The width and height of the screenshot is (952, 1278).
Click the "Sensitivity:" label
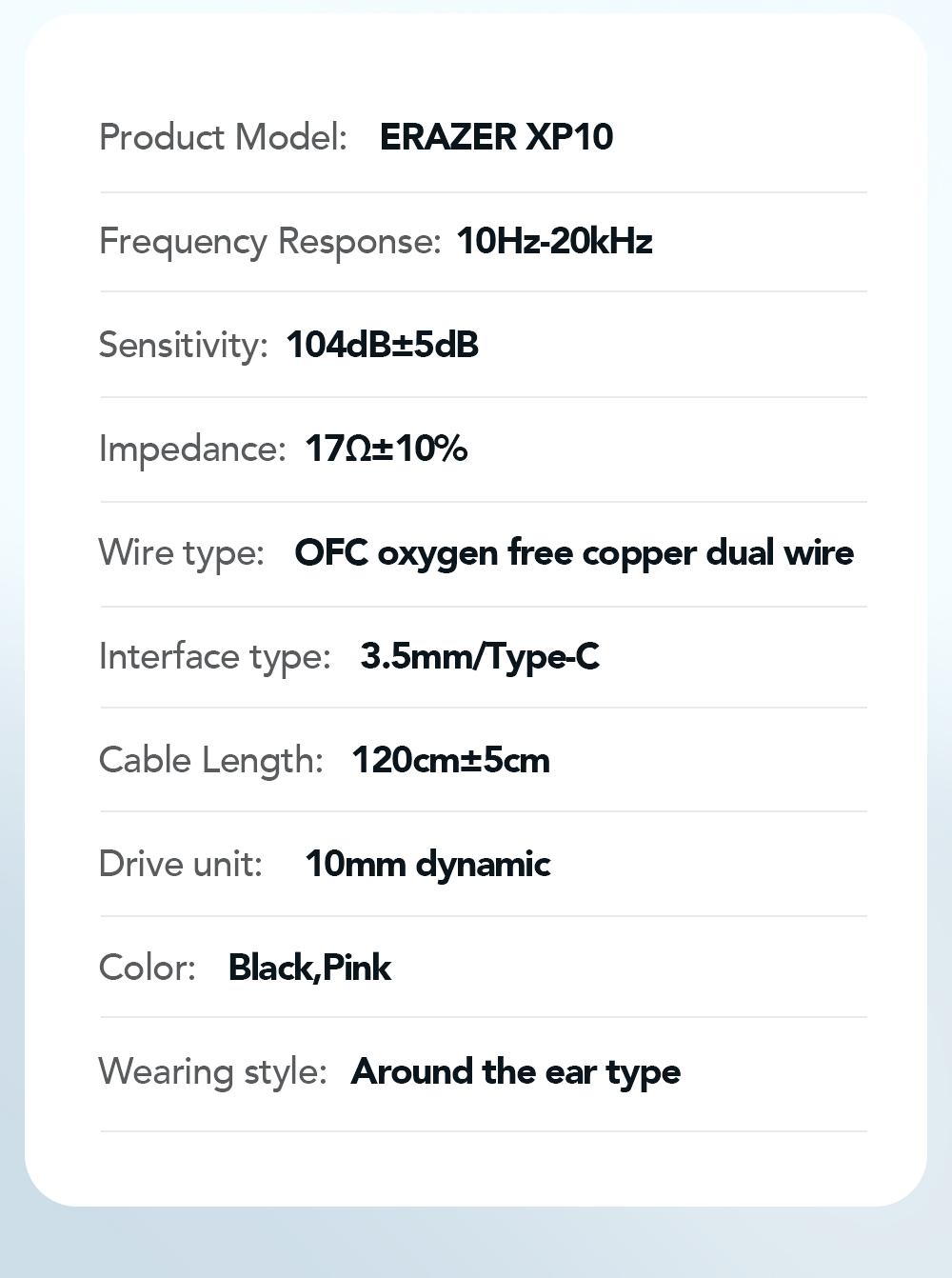point(183,345)
